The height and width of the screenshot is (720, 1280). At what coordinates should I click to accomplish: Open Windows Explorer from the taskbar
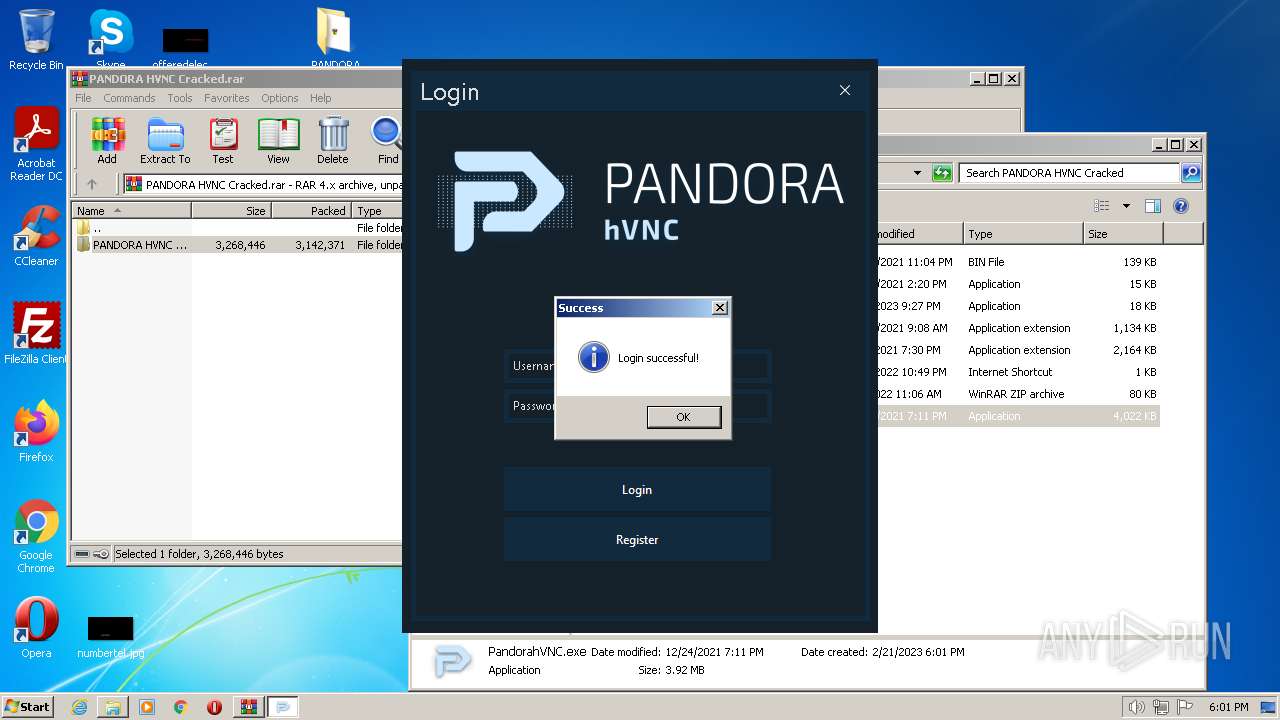pyautogui.click(x=113, y=707)
